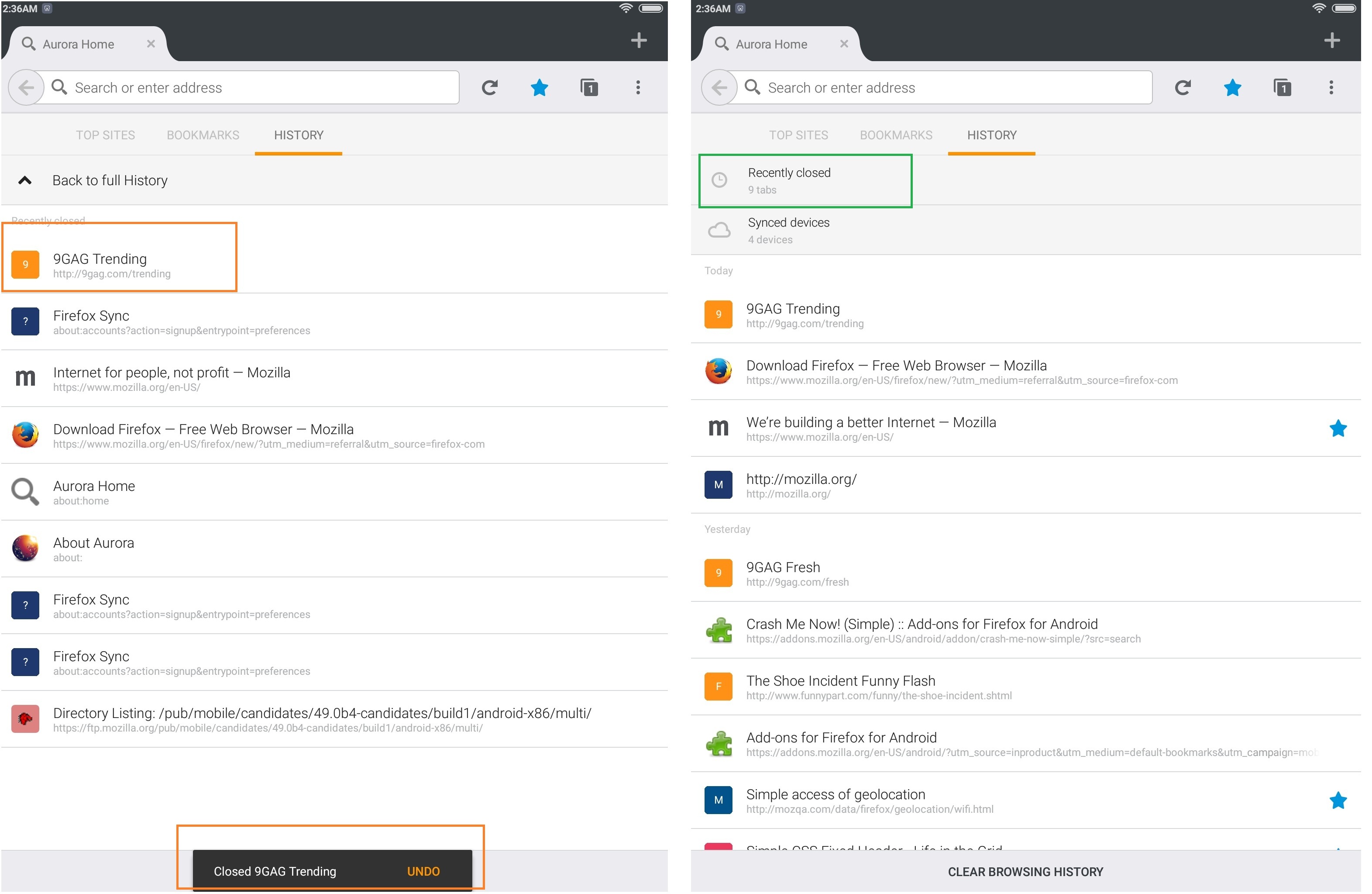
Task: Toggle star on better Internet Mozilla row
Action: pyautogui.click(x=1338, y=428)
